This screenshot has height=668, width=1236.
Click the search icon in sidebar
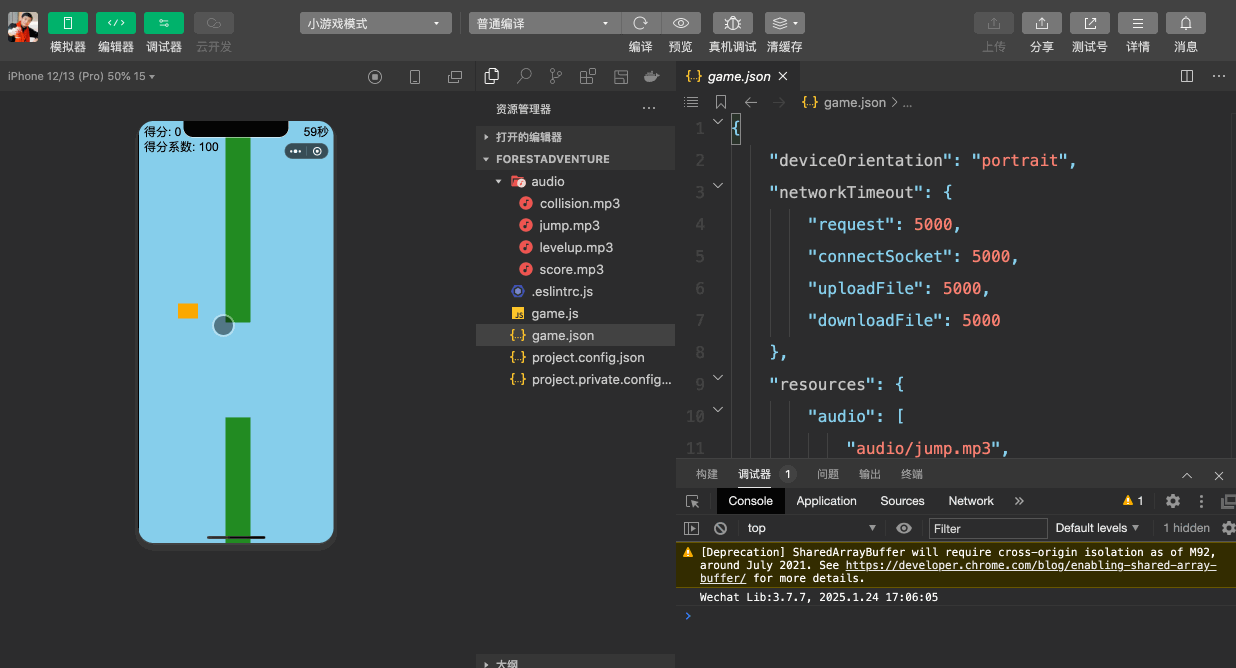(524, 76)
